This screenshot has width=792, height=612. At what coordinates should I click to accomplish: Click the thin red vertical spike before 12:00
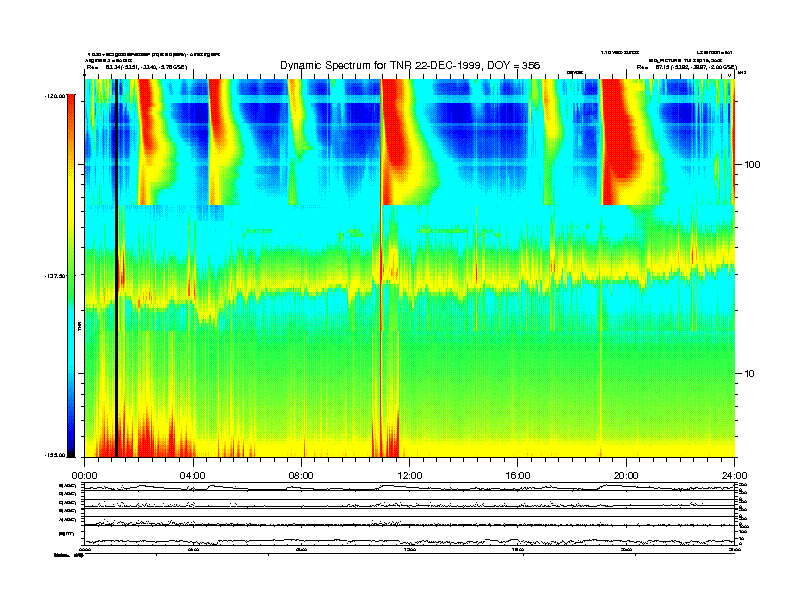[x=380, y=268]
